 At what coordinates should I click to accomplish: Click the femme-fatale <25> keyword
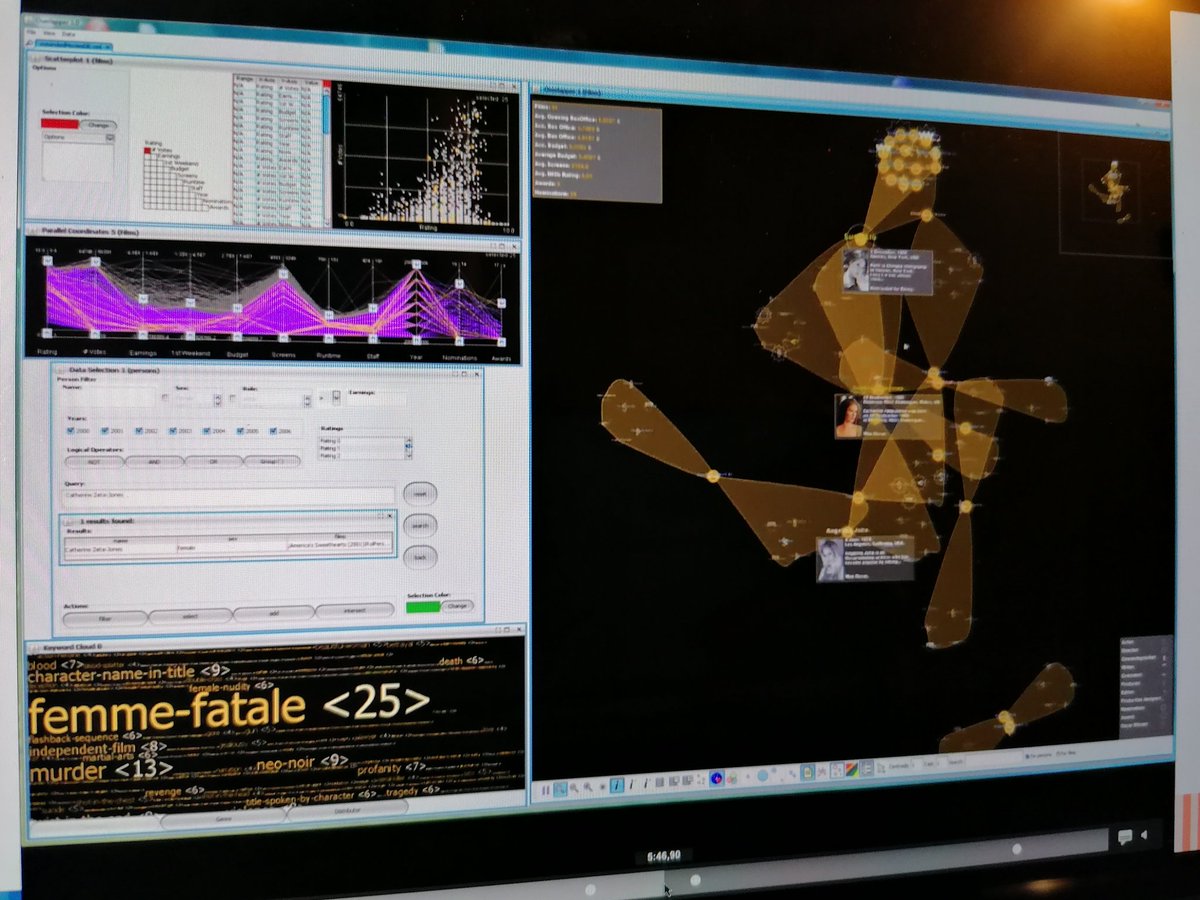230,707
